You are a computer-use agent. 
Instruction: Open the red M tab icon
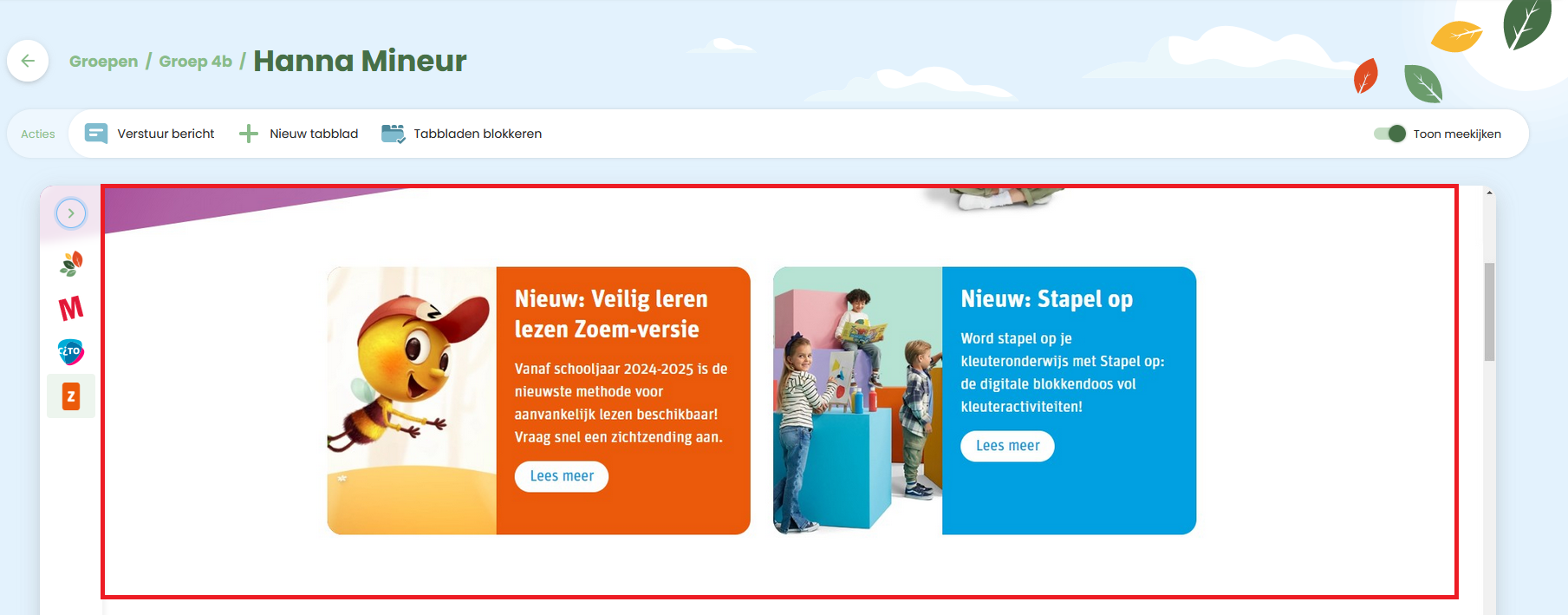click(x=71, y=308)
